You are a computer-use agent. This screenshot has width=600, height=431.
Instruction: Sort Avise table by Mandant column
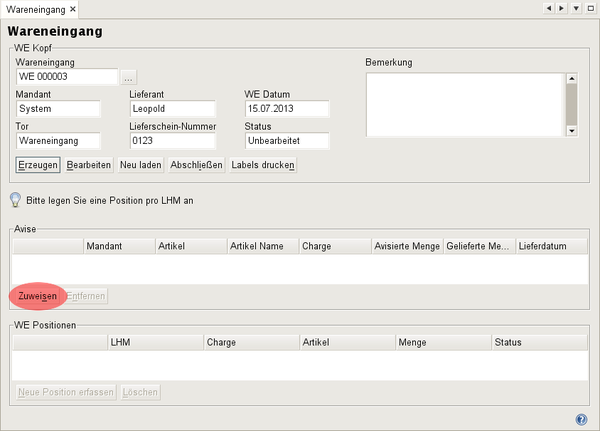(x=119, y=246)
